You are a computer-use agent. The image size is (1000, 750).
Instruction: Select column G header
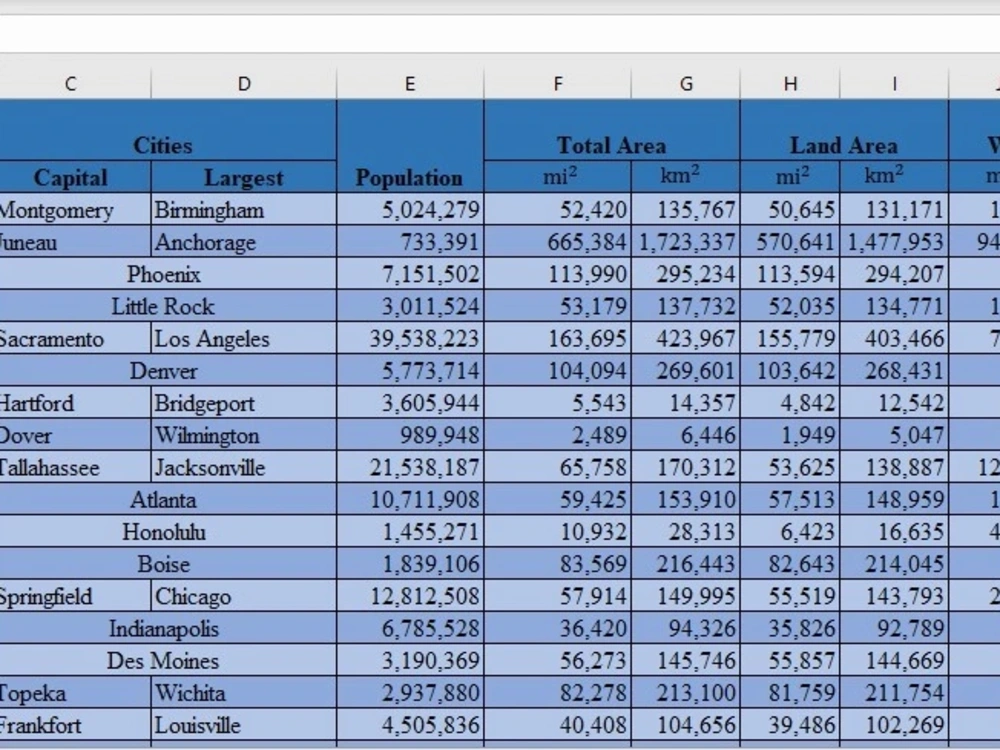point(686,84)
